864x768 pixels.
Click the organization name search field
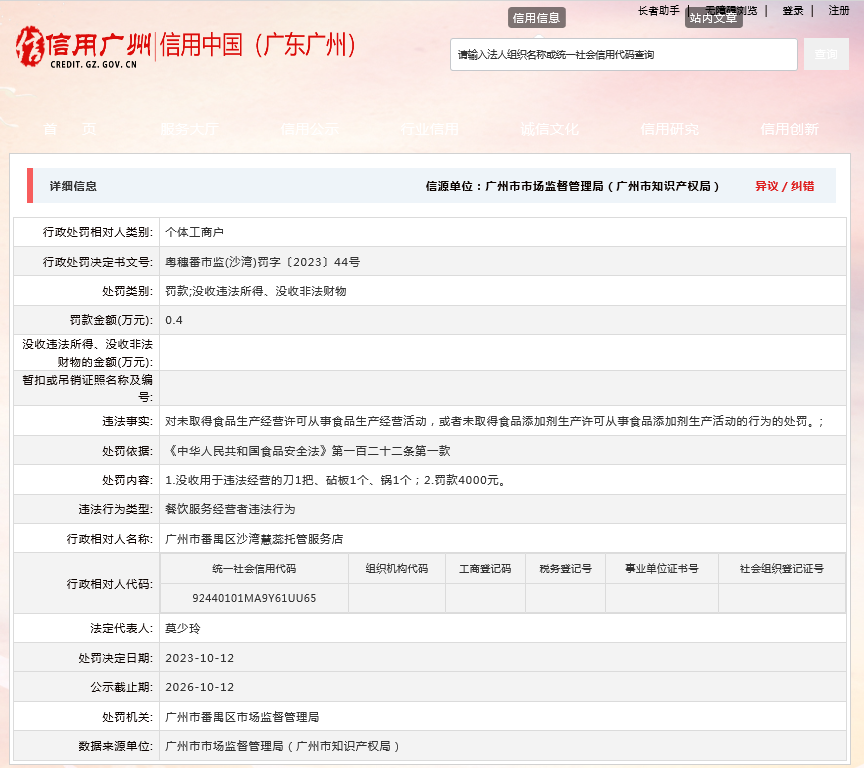coord(623,55)
